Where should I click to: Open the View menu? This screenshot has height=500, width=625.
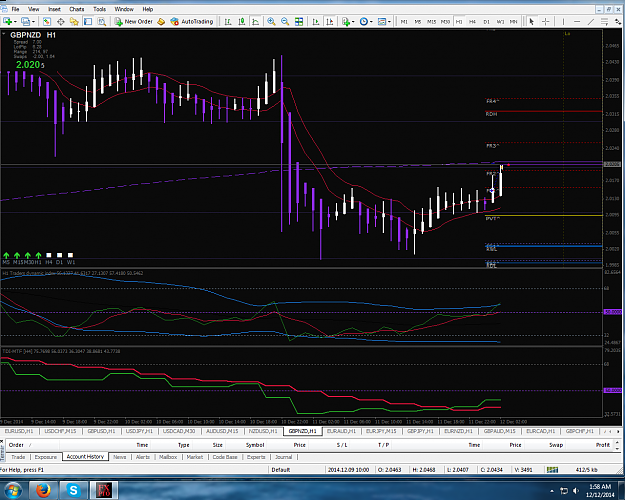pyautogui.click(x=33, y=9)
